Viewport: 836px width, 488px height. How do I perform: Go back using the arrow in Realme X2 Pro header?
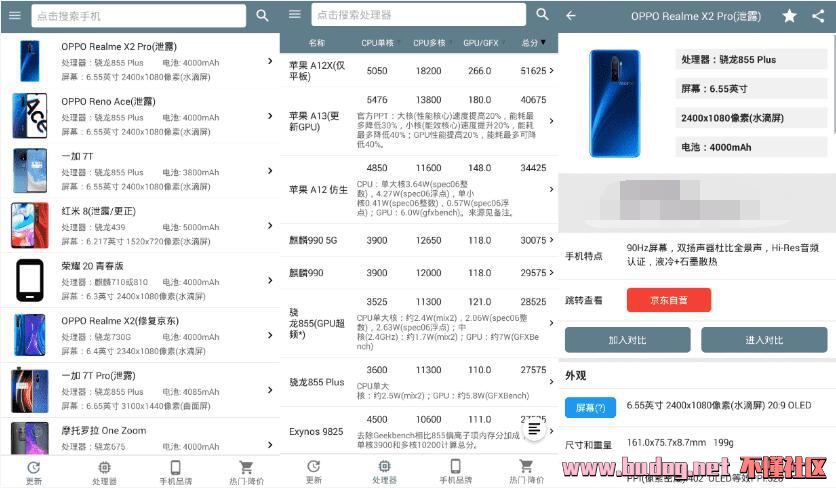coord(571,15)
